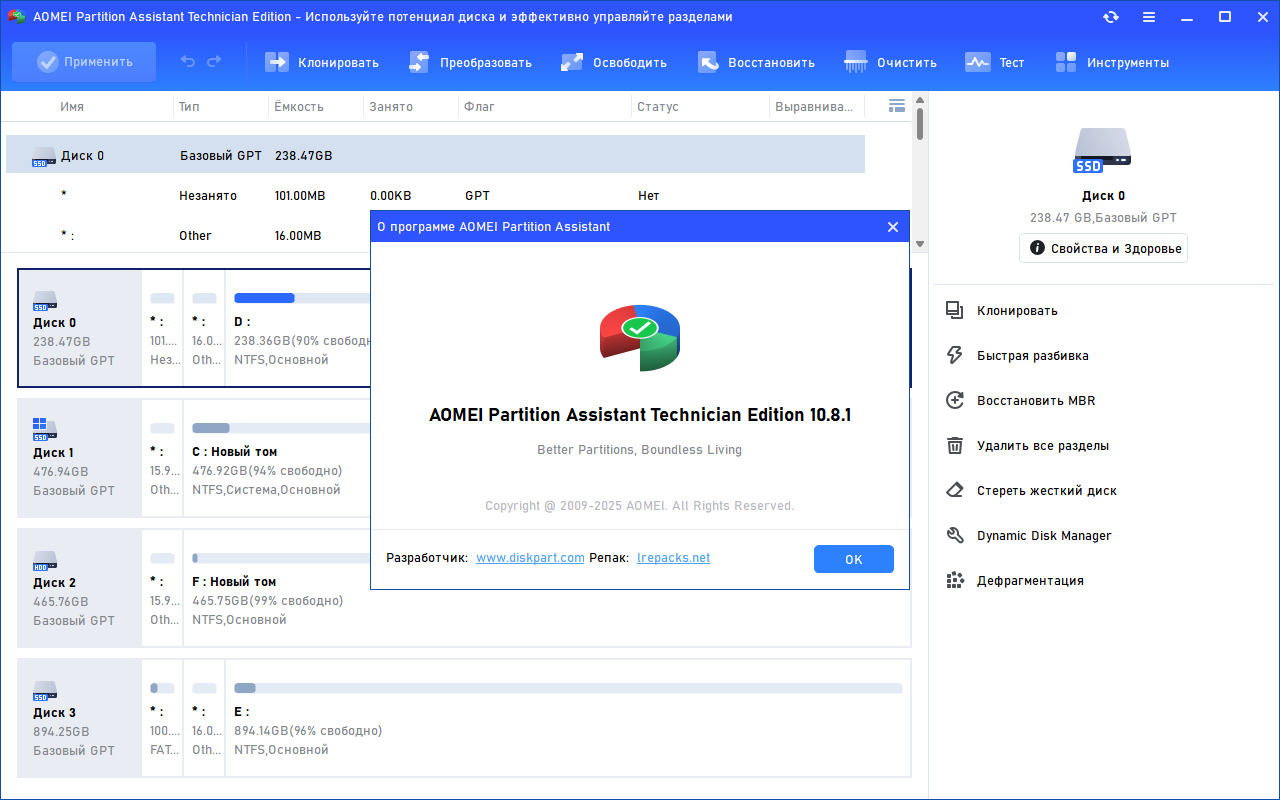Click Свойства и Здоровье button
This screenshot has width=1280, height=800.
coord(1103,248)
